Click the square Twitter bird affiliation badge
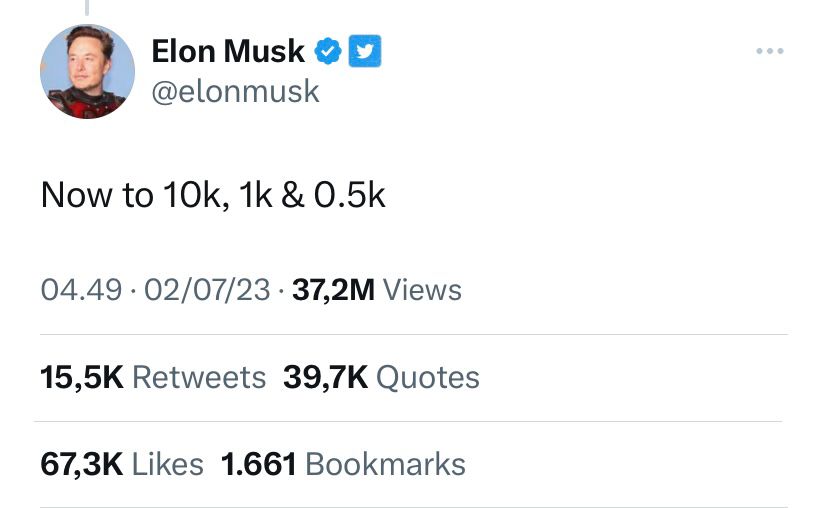This screenshot has width=828, height=508. pyautogui.click(x=364, y=50)
